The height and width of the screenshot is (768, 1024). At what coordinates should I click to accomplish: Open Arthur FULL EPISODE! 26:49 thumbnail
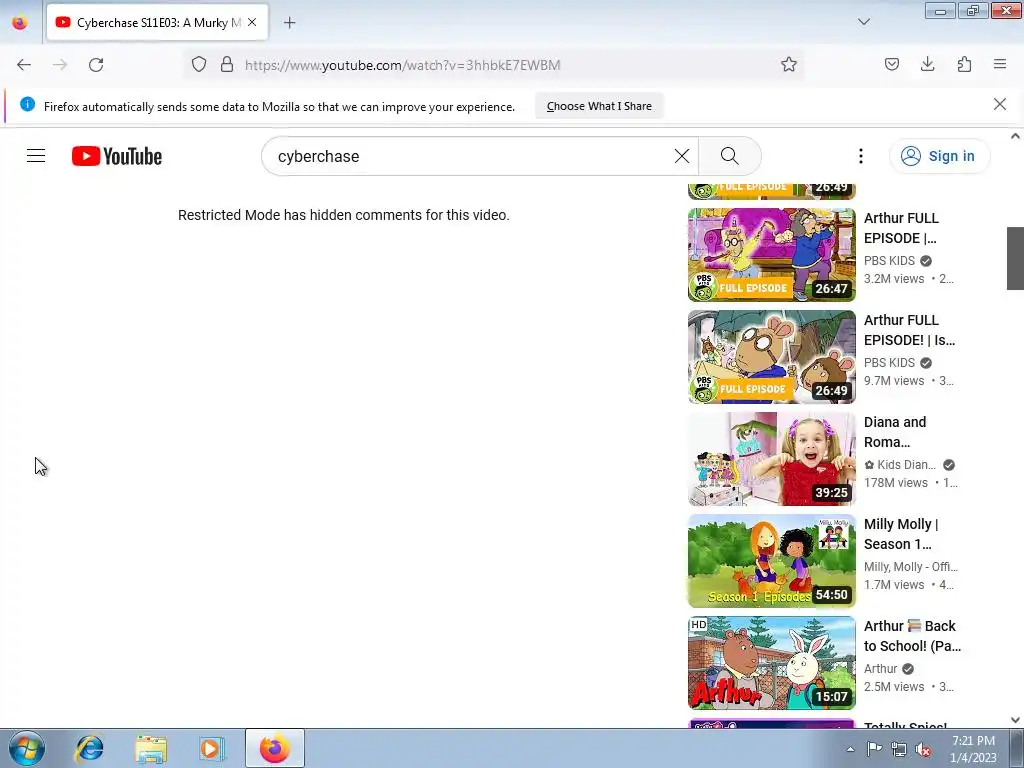[x=771, y=357]
